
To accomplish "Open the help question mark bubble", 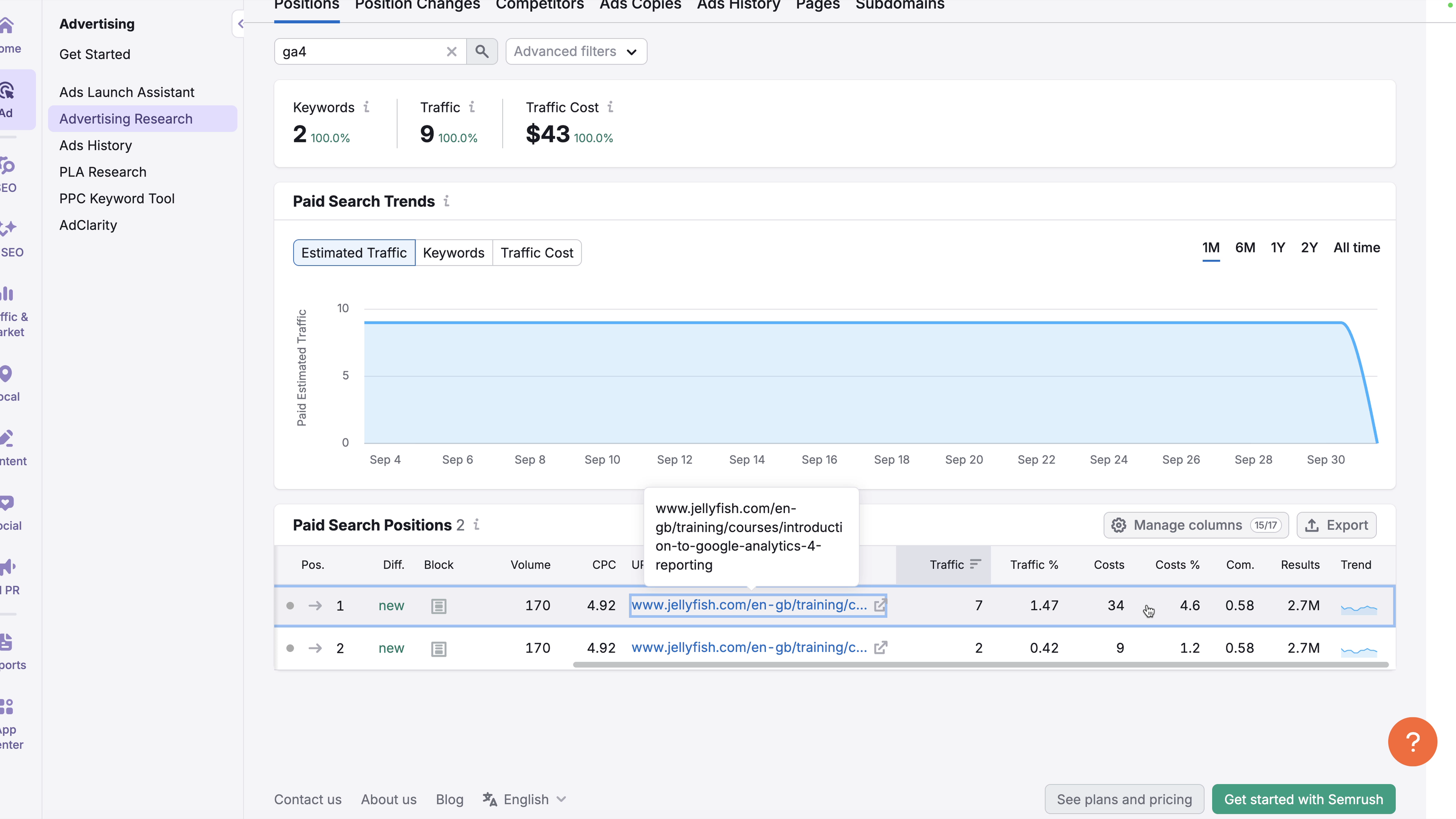I will pyautogui.click(x=1412, y=742).
